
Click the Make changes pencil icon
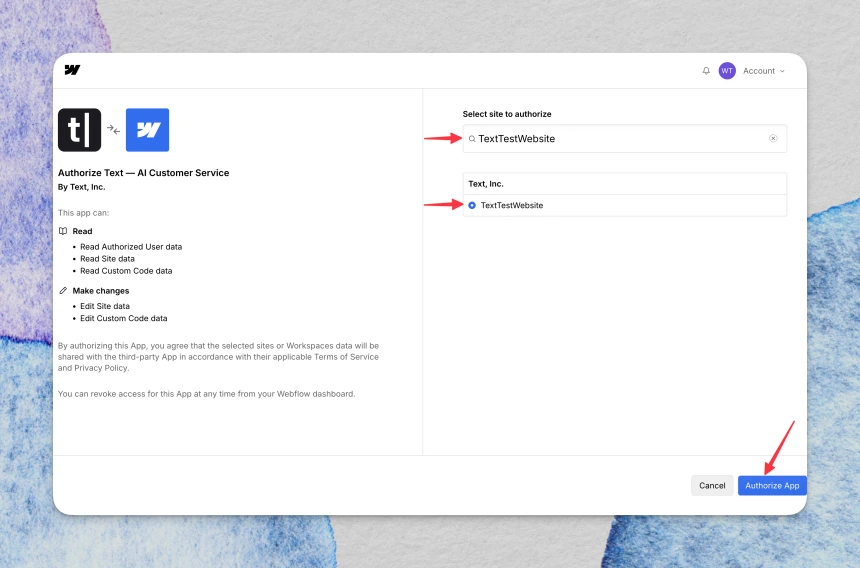(x=63, y=291)
